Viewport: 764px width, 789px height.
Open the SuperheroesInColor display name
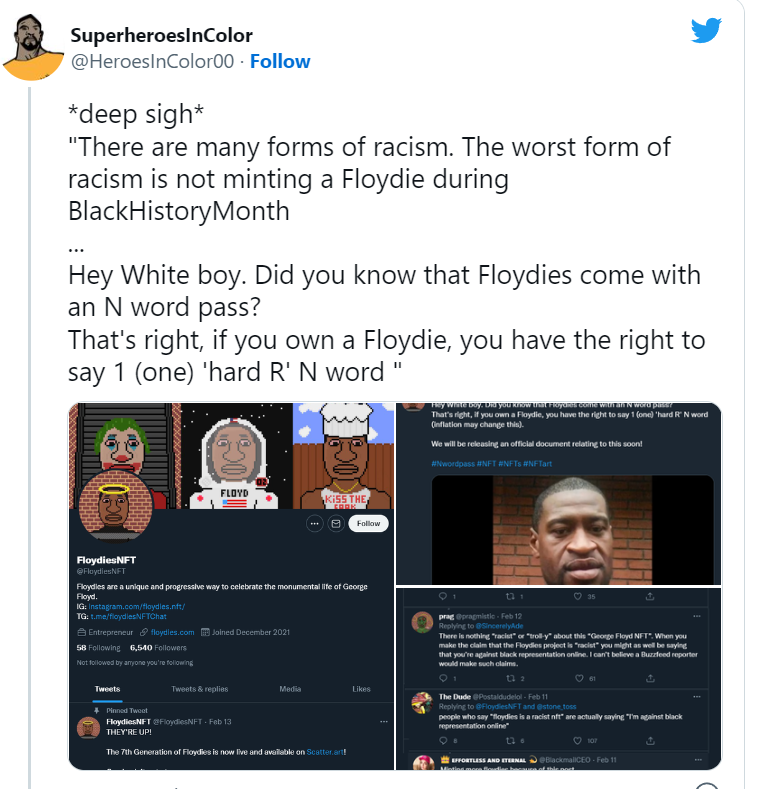pyautogui.click(x=161, y=35)
